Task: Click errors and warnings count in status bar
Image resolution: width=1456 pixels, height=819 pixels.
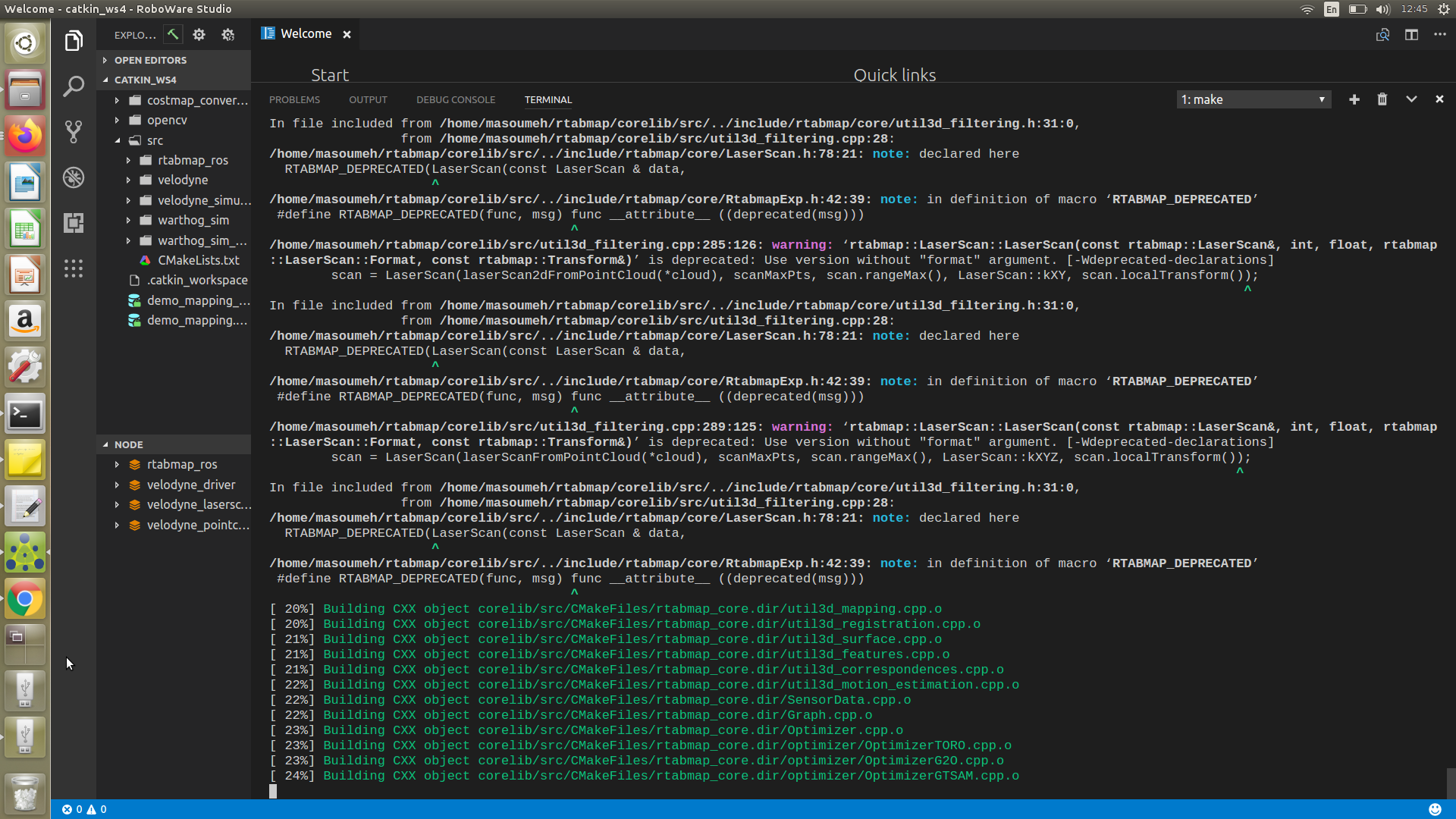Action: 84,809
